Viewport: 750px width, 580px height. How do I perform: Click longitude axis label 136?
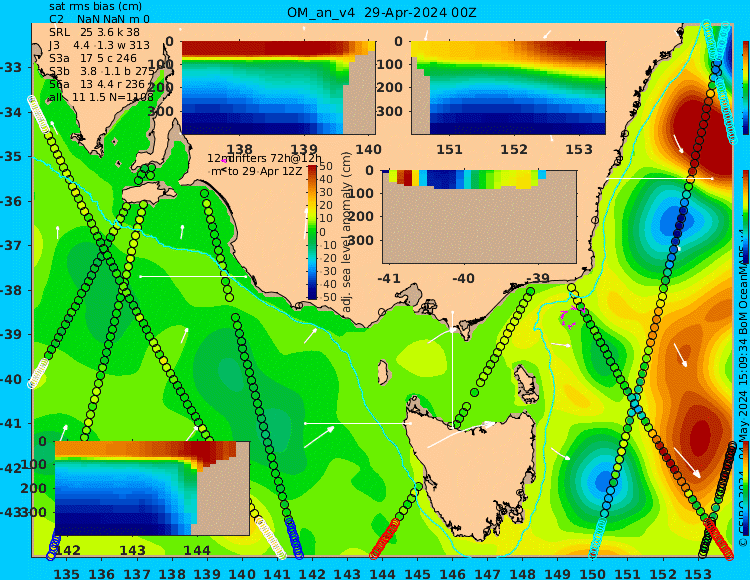click(102, 573)
